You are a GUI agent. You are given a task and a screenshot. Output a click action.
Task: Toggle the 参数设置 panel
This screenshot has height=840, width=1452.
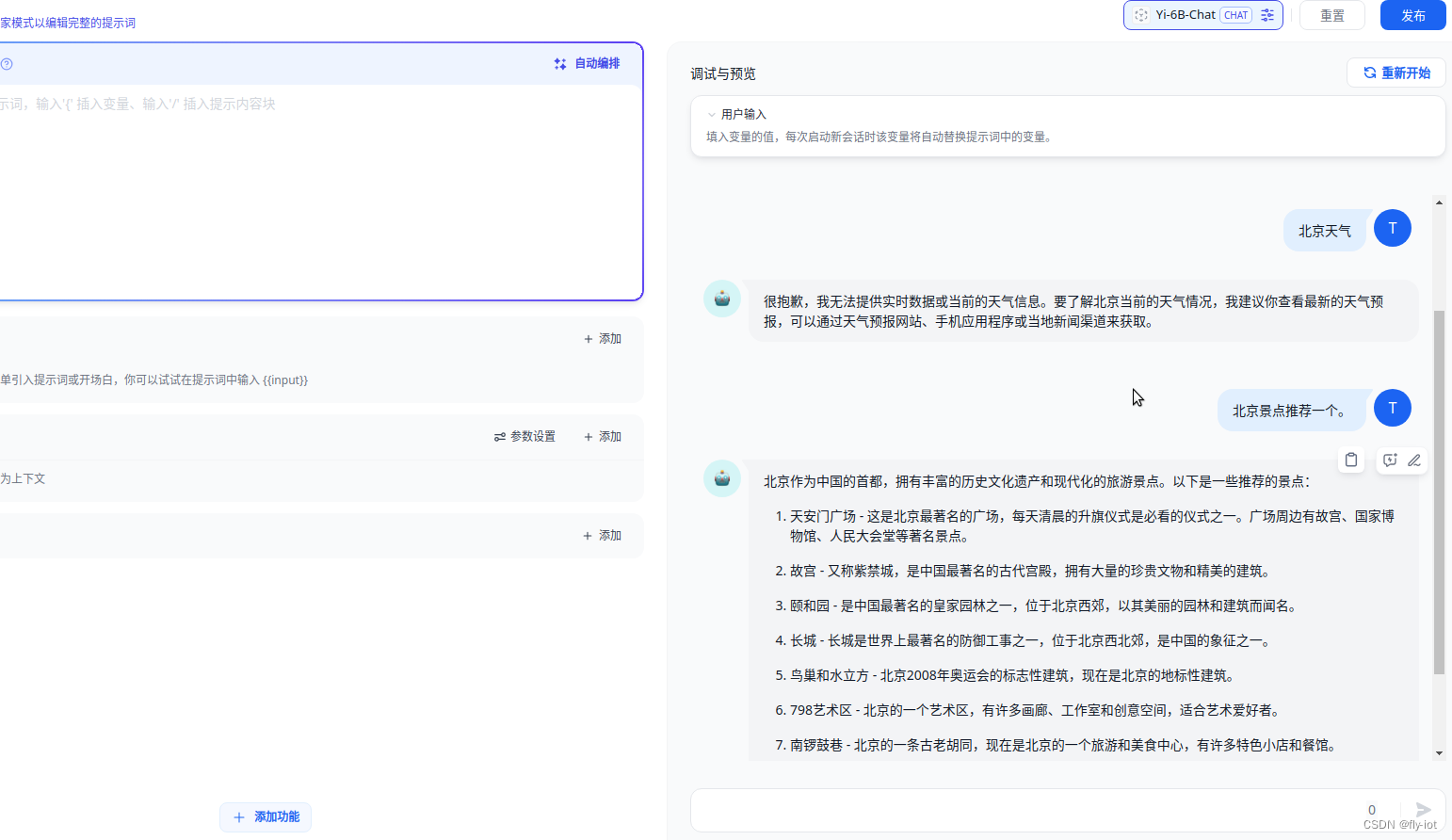(x=525, y=436)
